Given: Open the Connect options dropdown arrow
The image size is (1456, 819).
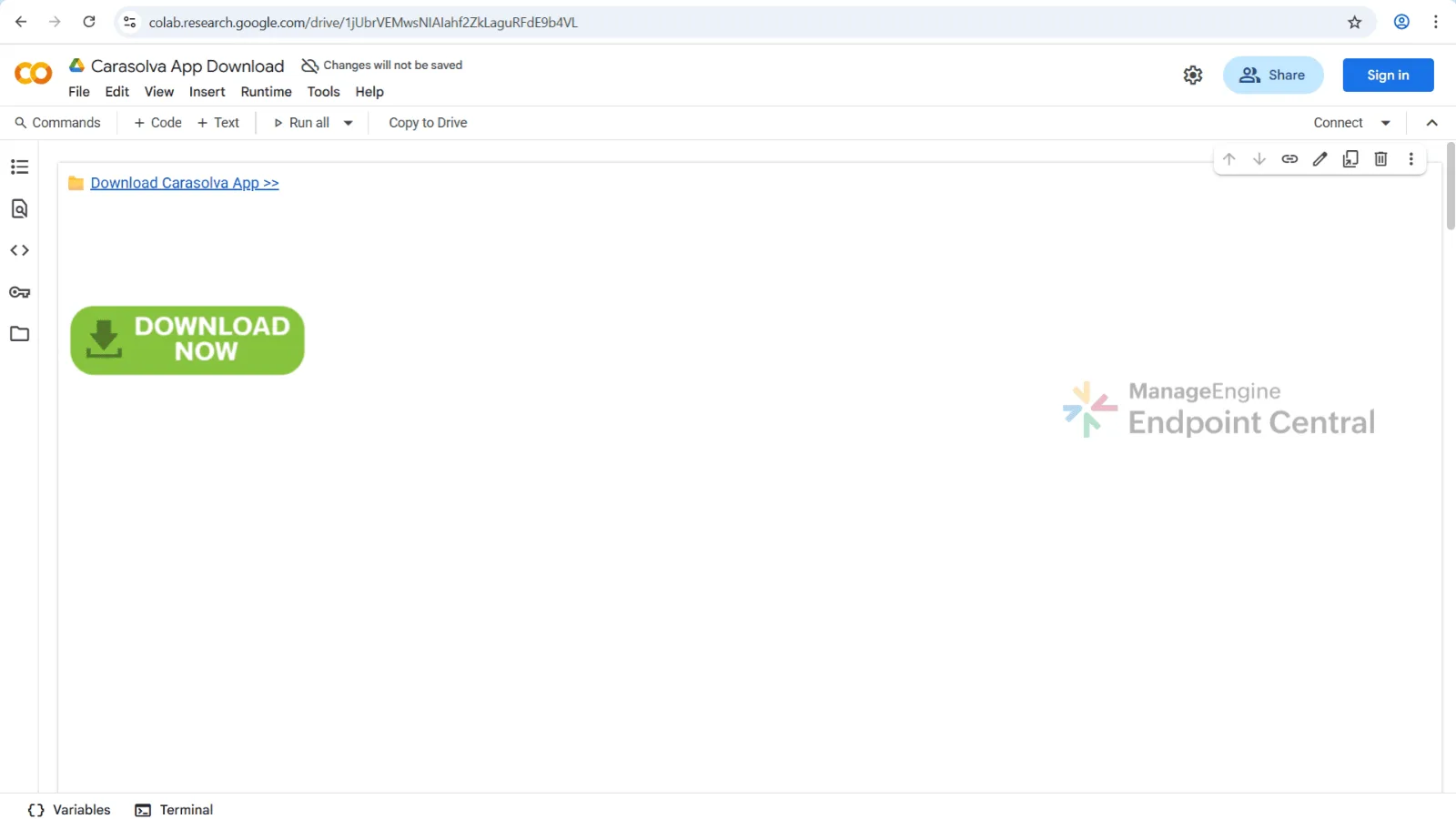Looking at the screenshot, I should pyautogui.click(x=1386, y=123).
